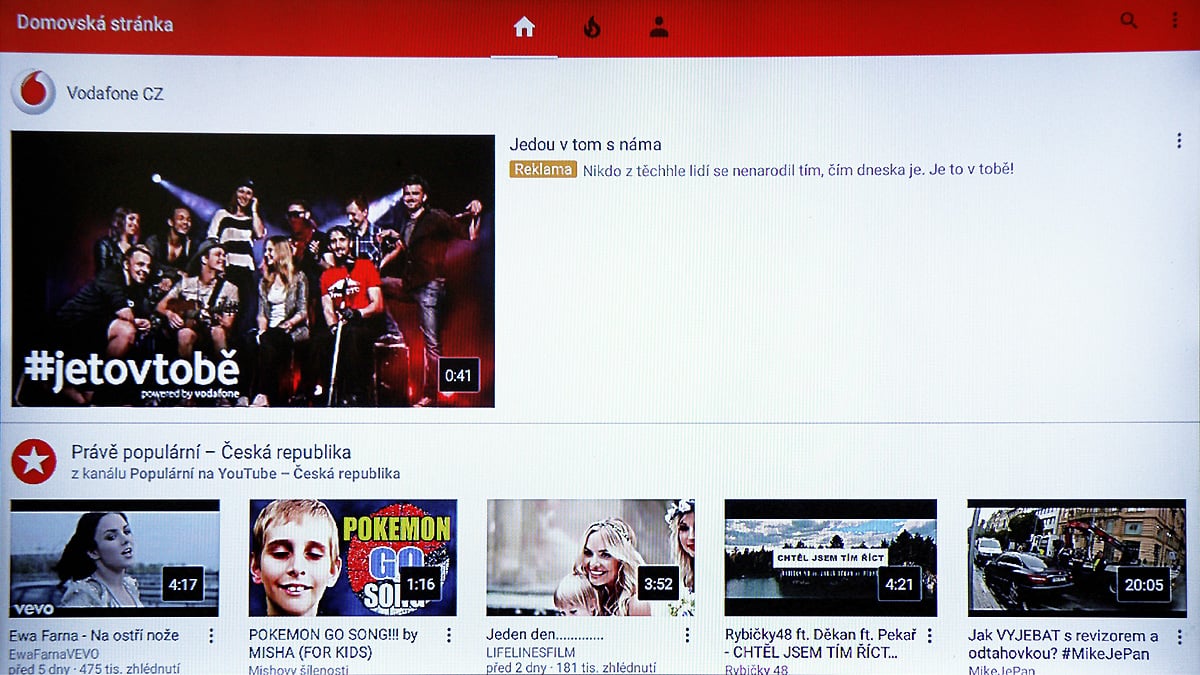The image size is (1200, 675).
Task: Open title Jeden den............
Action: pyautogui.click(x=545, y=636)
